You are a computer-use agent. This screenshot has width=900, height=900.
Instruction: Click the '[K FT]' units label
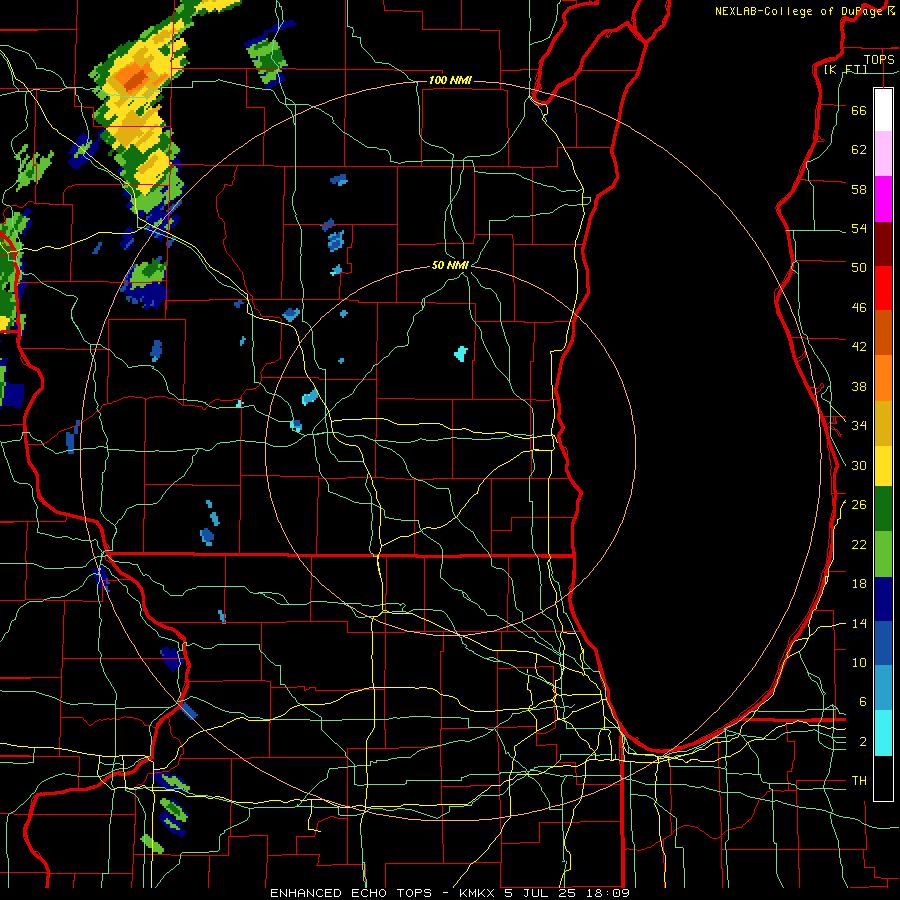point(845,70)
